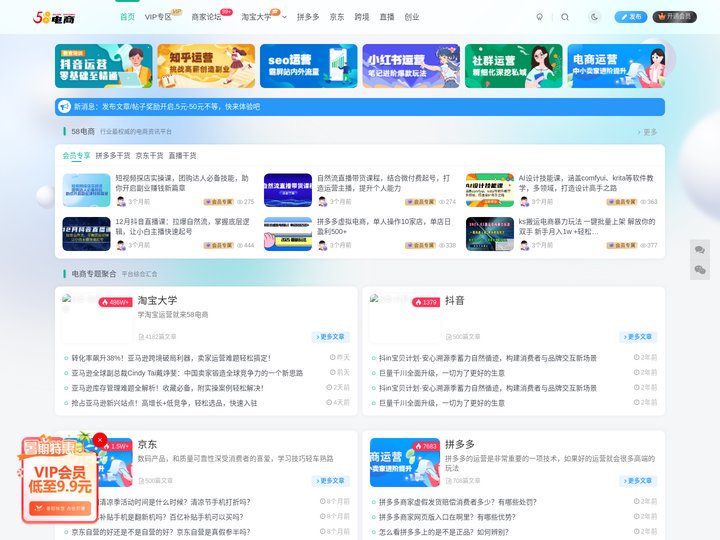
Task: Click 更多文章 in 拼多多 card
Action: tap(638, 481)
